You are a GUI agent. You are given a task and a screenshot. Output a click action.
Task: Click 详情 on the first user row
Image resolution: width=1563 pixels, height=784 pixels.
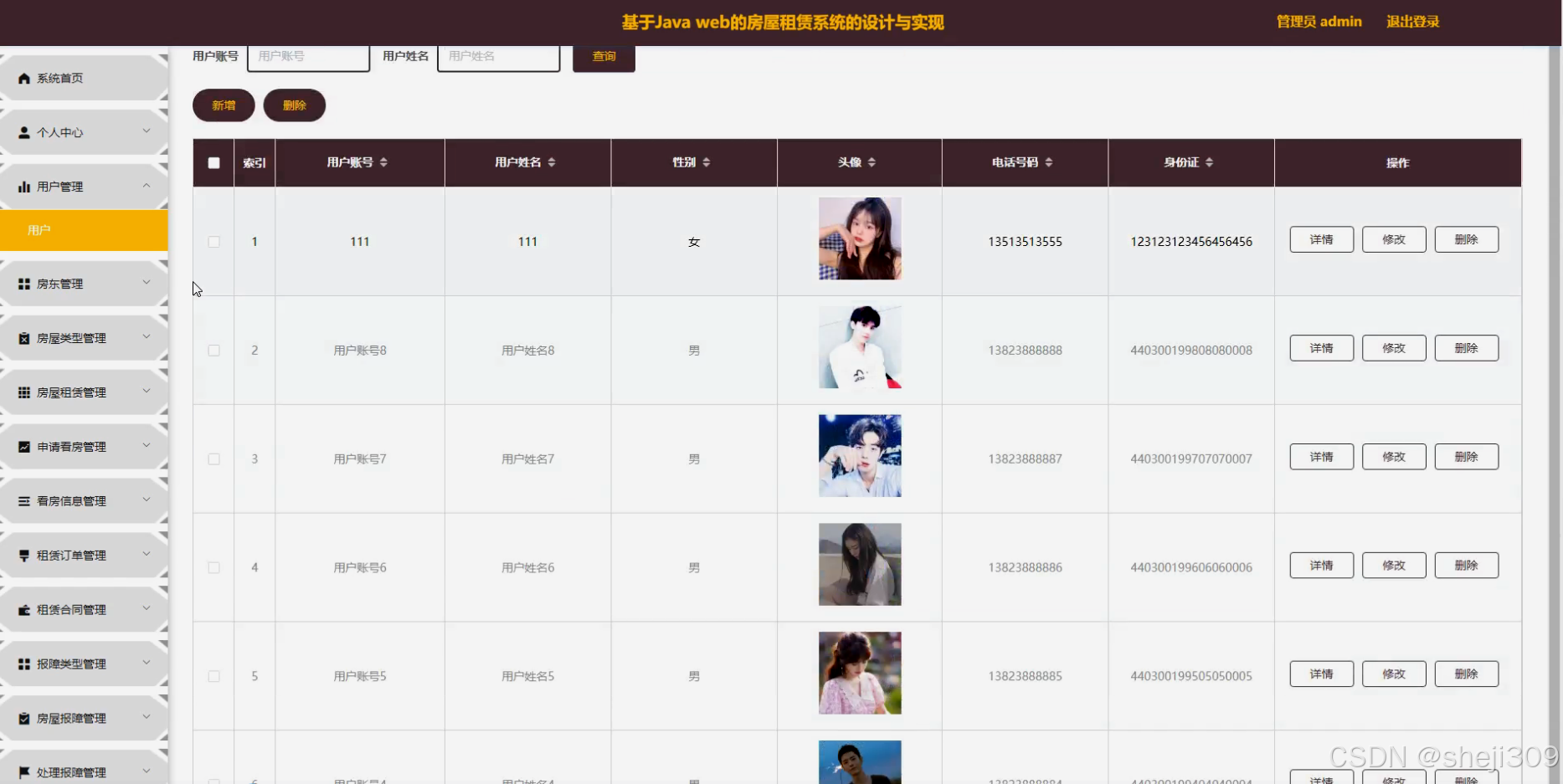1321,239
